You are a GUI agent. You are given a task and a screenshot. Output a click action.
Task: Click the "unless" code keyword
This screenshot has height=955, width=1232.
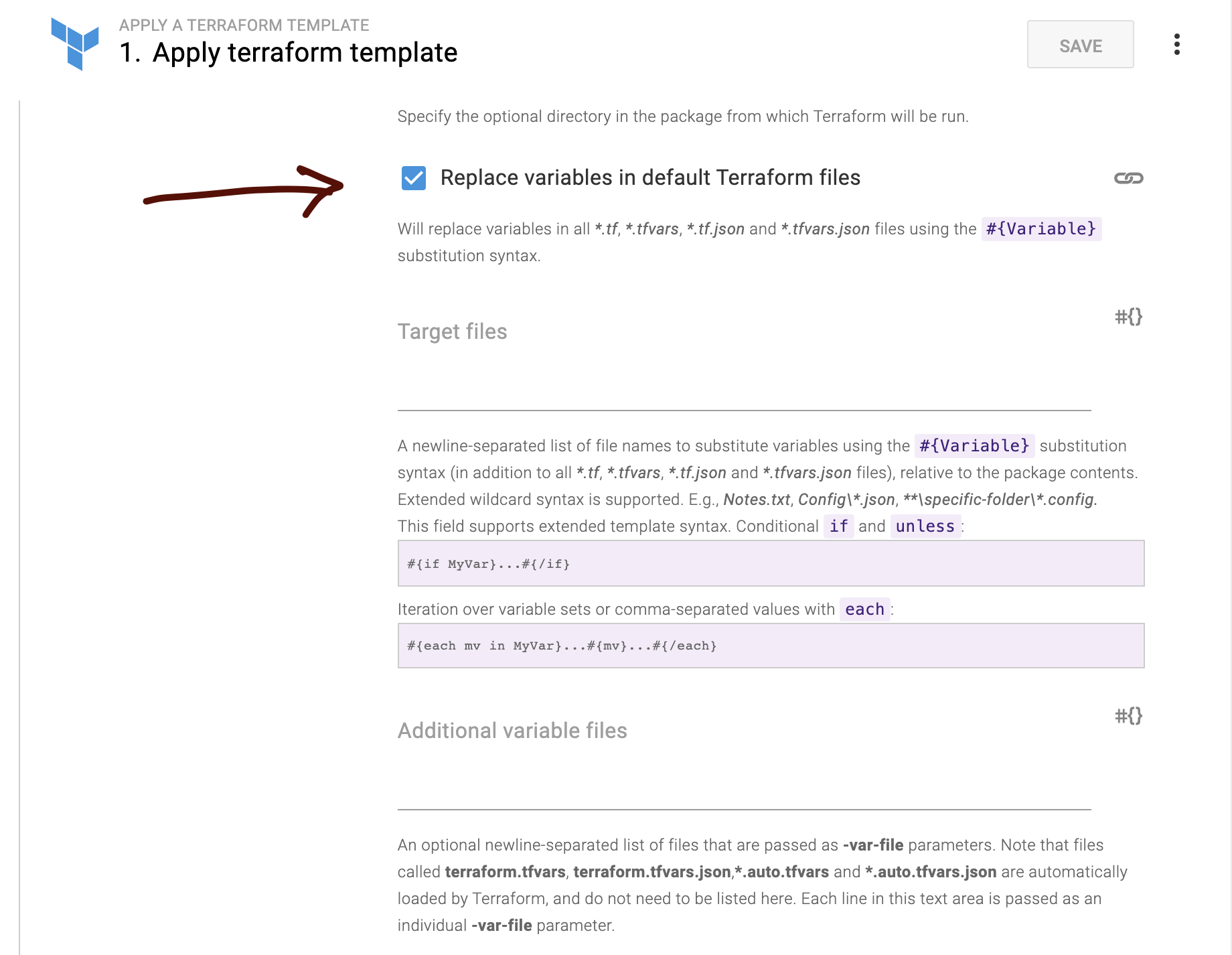coord(925,526)
